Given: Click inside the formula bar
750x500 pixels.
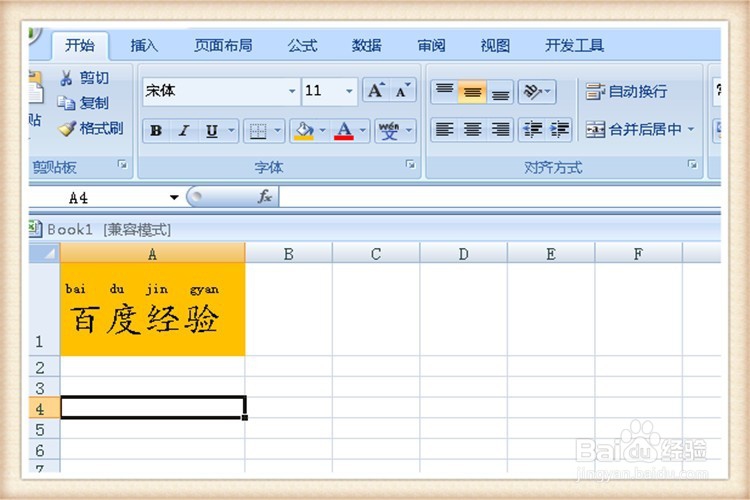Looking at the screenshot, I should click(499, 197).
